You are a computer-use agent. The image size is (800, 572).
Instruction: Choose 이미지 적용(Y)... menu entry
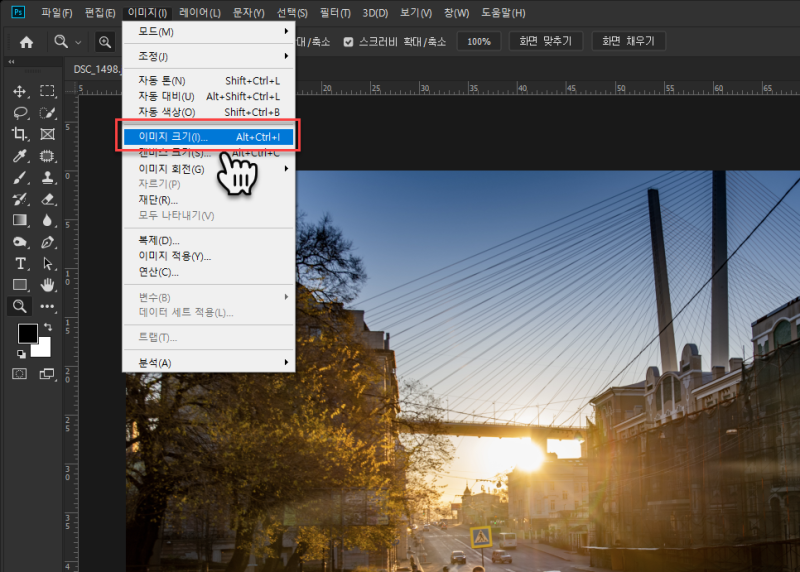click(x=209, y=256)
